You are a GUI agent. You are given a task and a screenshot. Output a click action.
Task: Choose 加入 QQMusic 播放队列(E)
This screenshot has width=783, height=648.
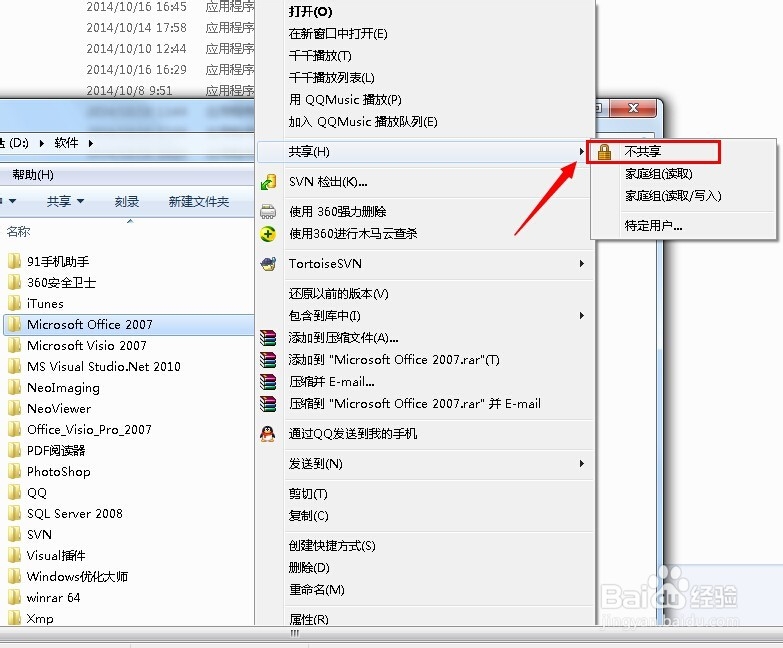click(363, 122)
